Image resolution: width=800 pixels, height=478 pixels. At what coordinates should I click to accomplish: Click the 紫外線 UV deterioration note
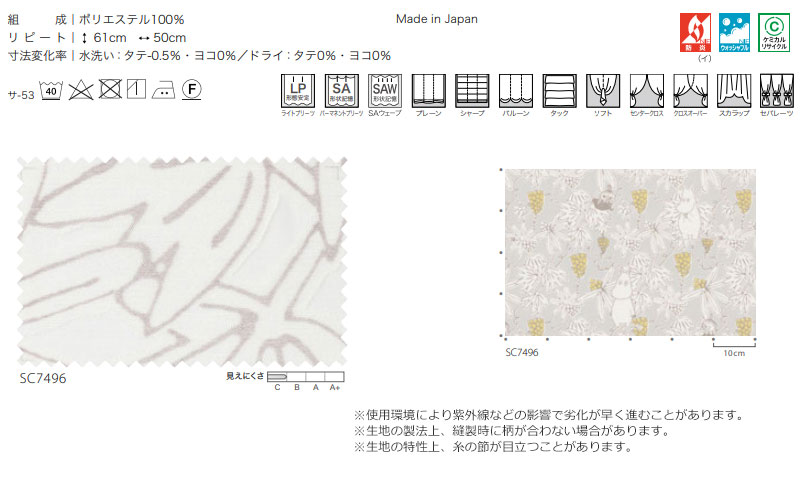[549, 415]
